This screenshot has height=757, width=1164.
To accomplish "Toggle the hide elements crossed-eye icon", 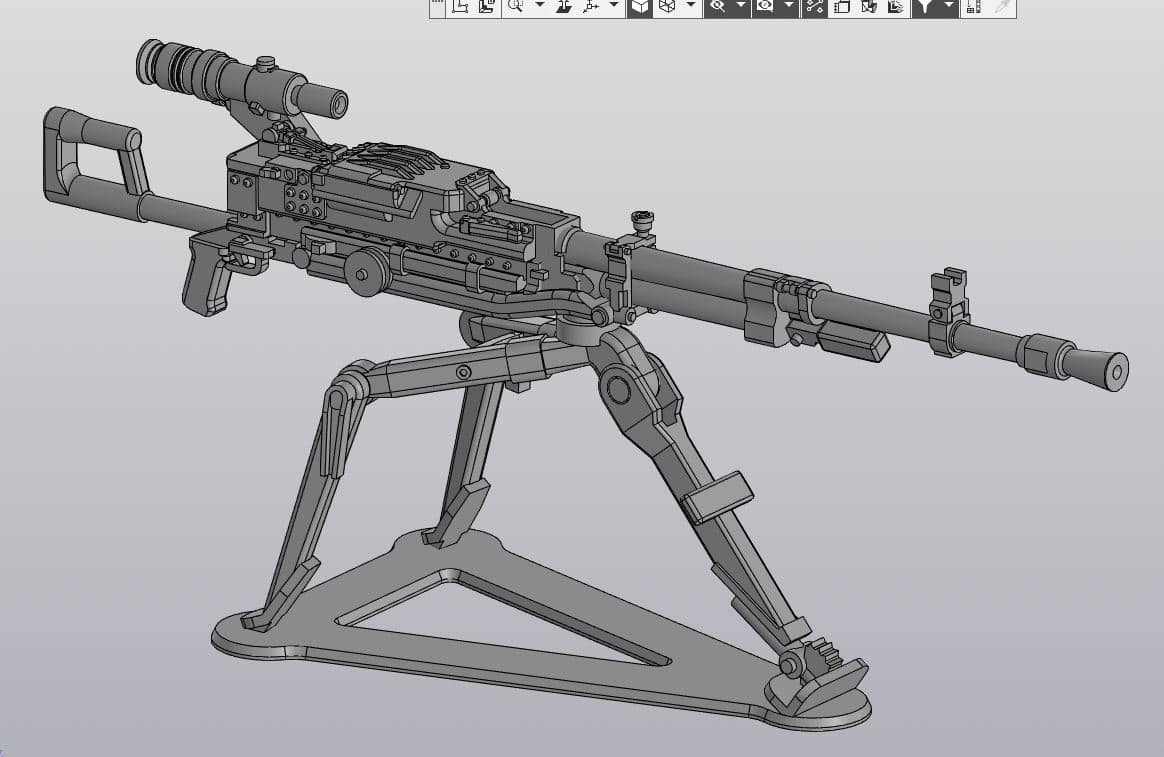I will point(717,7).
